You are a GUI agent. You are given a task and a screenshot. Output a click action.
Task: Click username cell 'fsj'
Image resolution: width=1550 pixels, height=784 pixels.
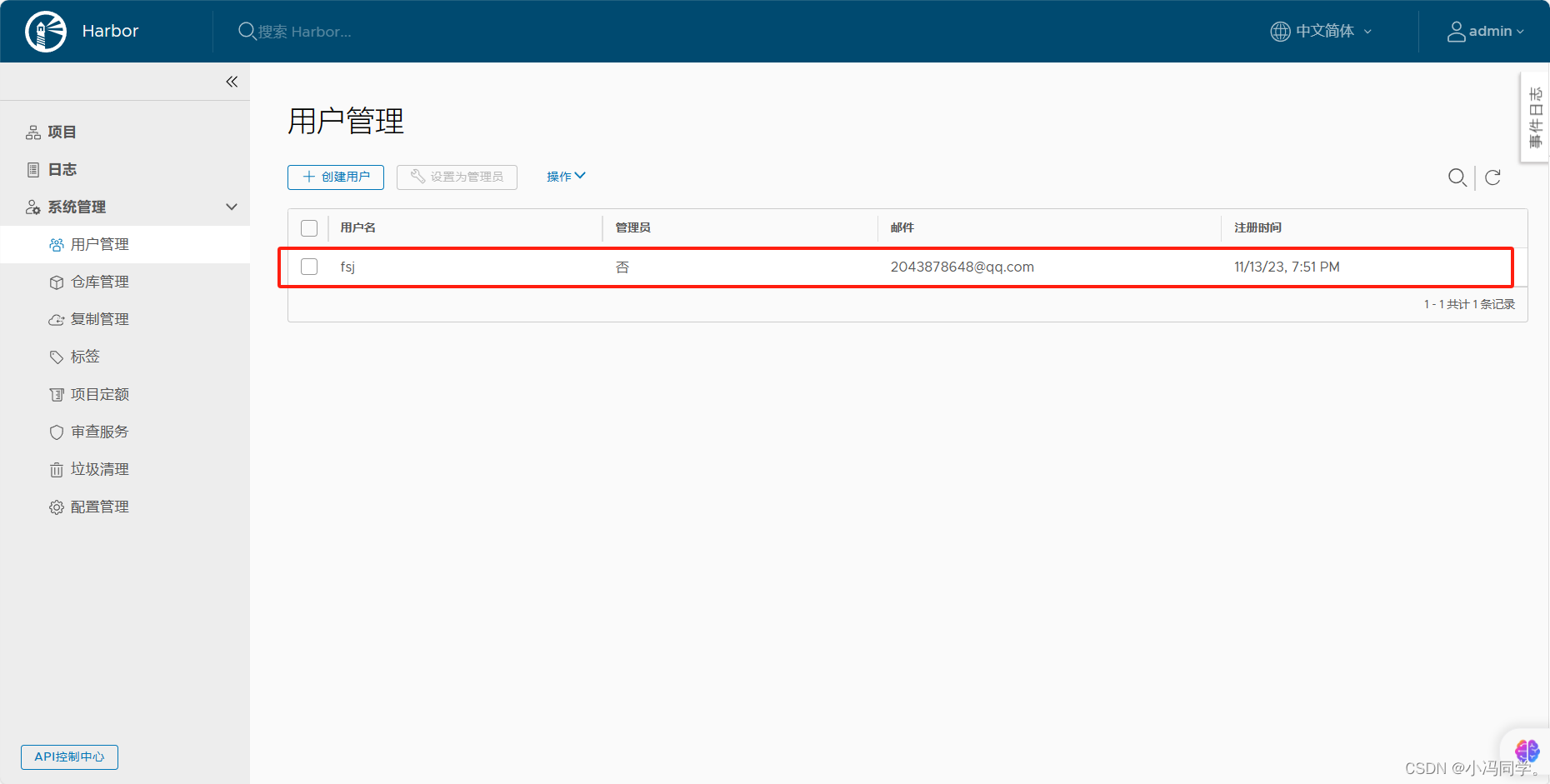point(347,267)
